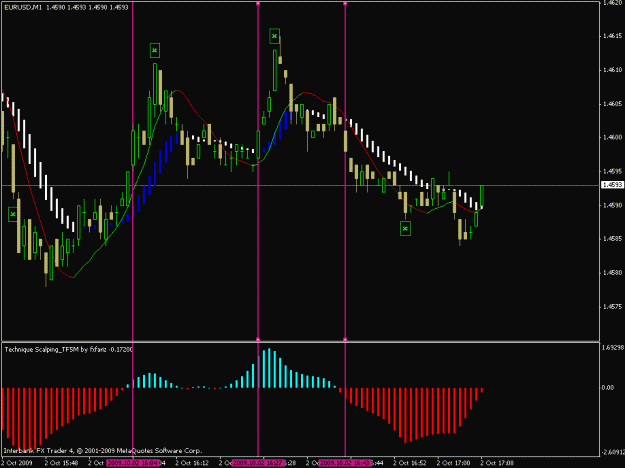Click the 2 Oct 17:08 time axis label

pyautogui.click(x=497, y=463)
